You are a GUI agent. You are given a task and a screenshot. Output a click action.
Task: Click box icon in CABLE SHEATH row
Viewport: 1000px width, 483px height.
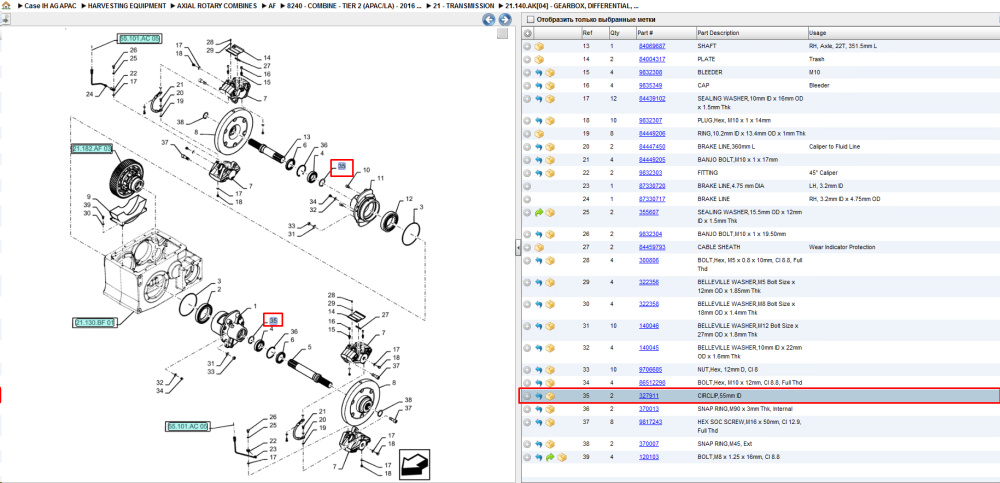(x=539, y=247)
